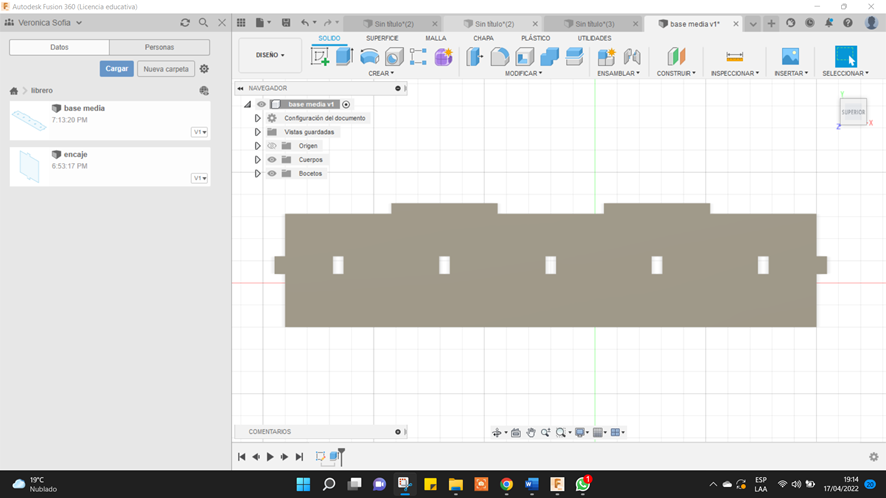
Task: Open the DISEÑO workspace dropdown
Action: [x=270, y=55]
